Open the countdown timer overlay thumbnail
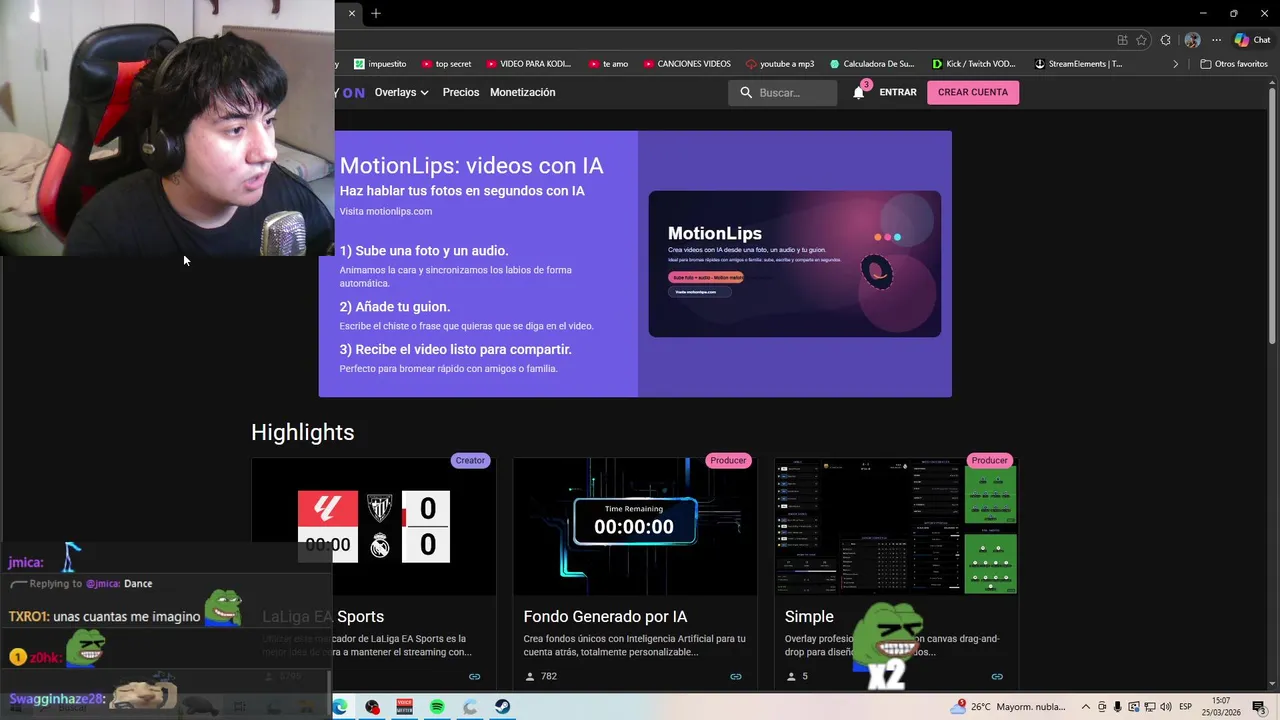The width and height of the screenshot is (1280, 720). (635, 527)
